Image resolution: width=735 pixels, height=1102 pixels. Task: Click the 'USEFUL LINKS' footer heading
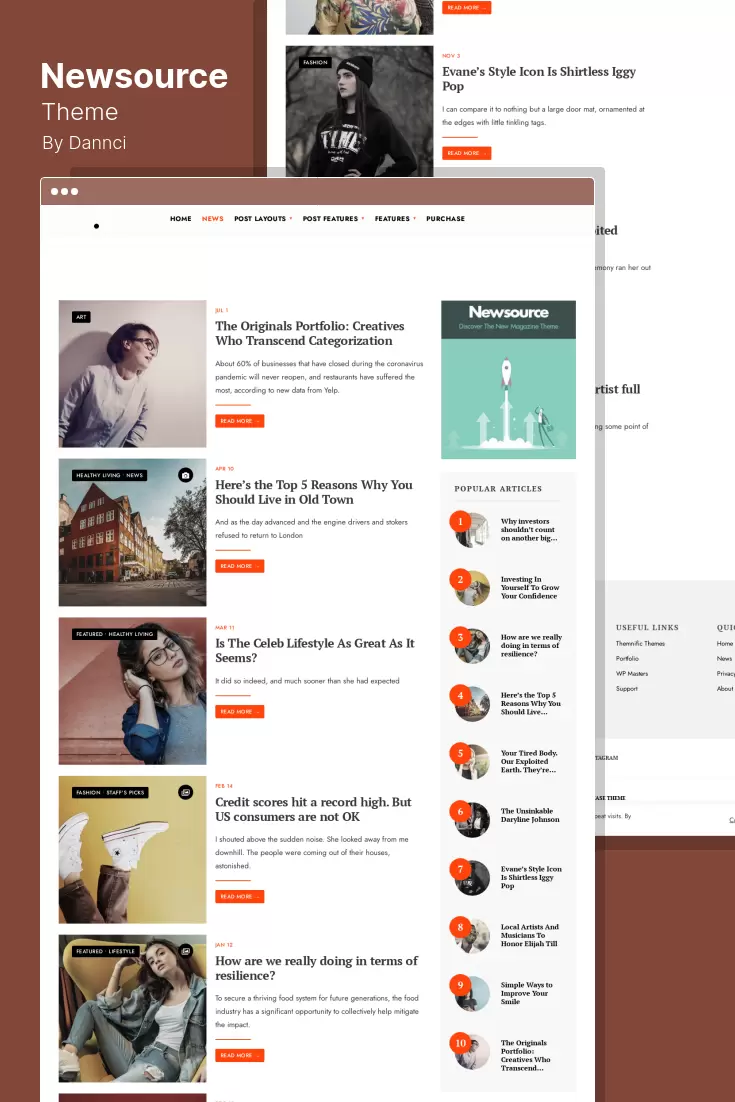point(647,628)
